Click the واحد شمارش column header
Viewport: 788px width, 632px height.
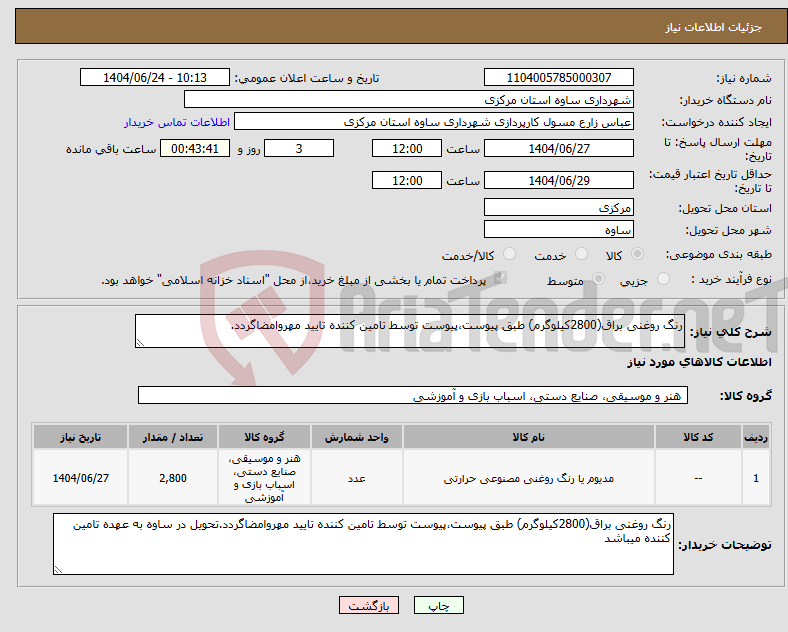point(357,437)
